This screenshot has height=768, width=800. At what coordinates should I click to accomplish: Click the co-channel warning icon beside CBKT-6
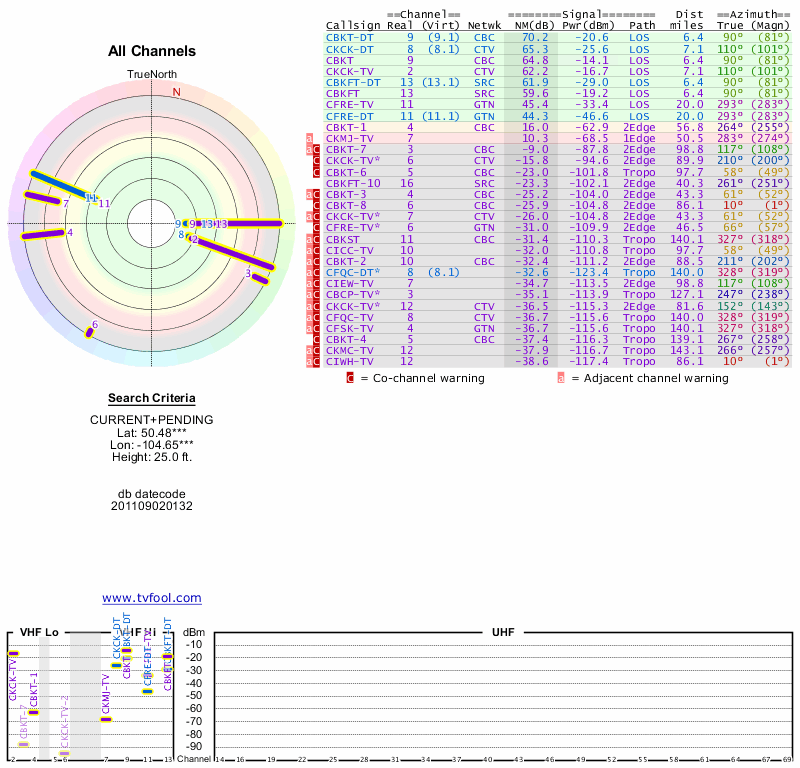317,172
